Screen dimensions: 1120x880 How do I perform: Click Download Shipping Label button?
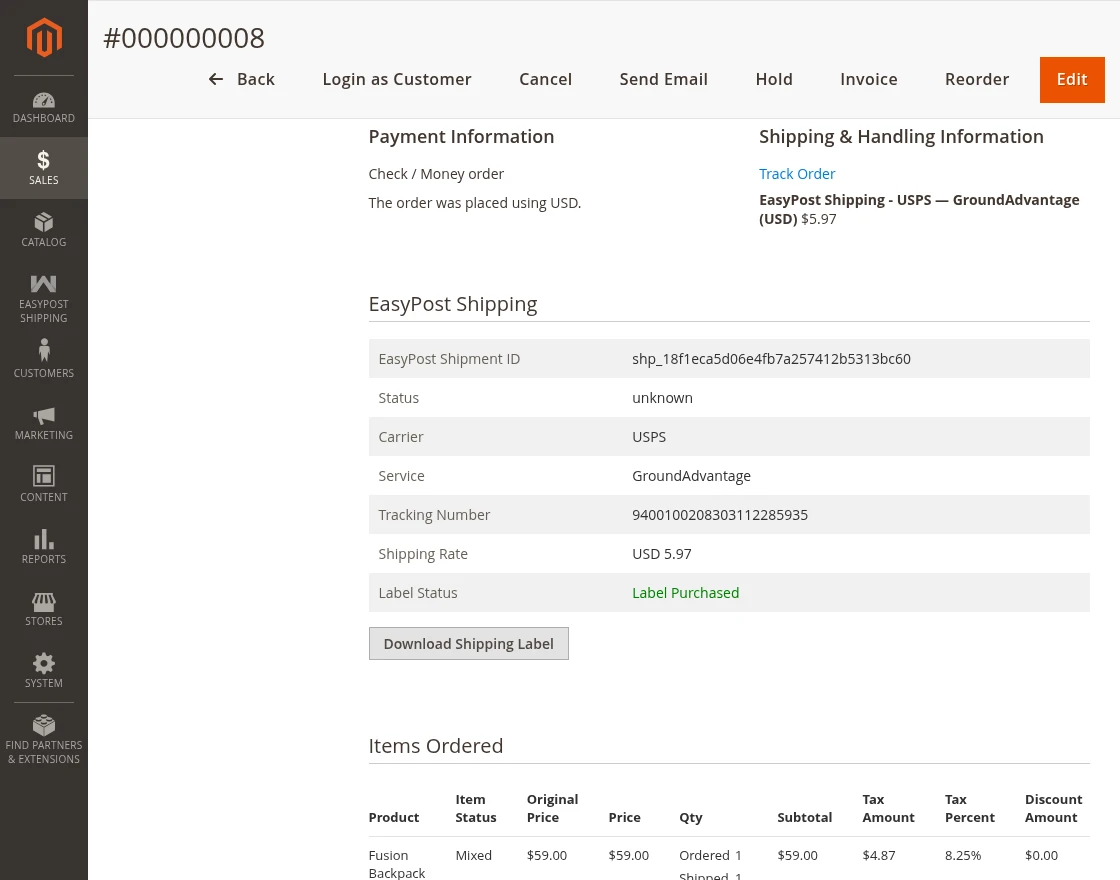click(x=469, y=644)
